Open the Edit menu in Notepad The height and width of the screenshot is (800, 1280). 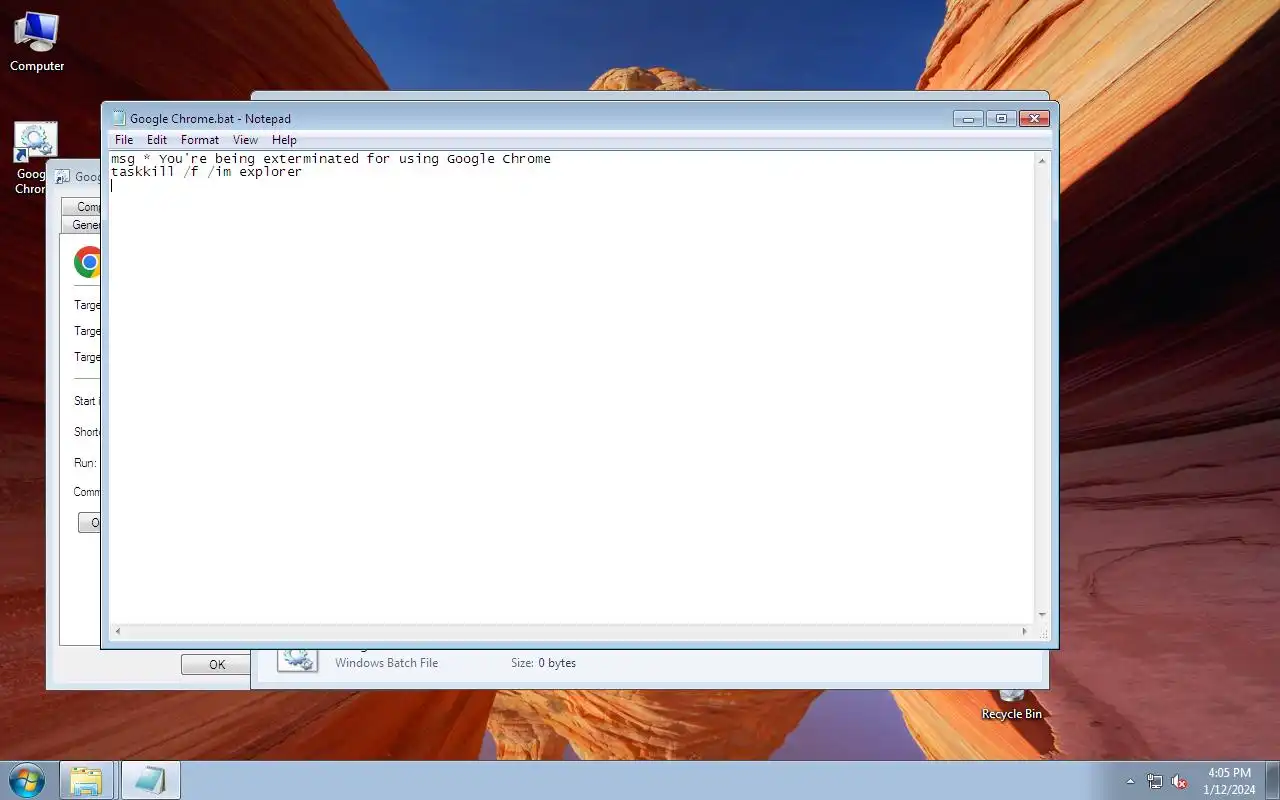[x=157, y=140]
